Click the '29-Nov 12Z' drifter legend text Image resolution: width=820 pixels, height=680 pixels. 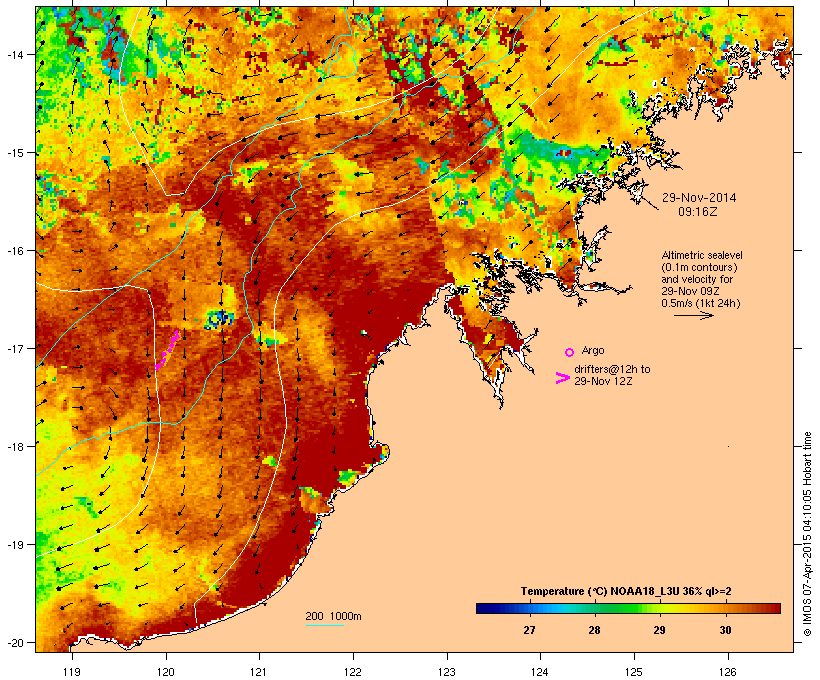[603, 381]
